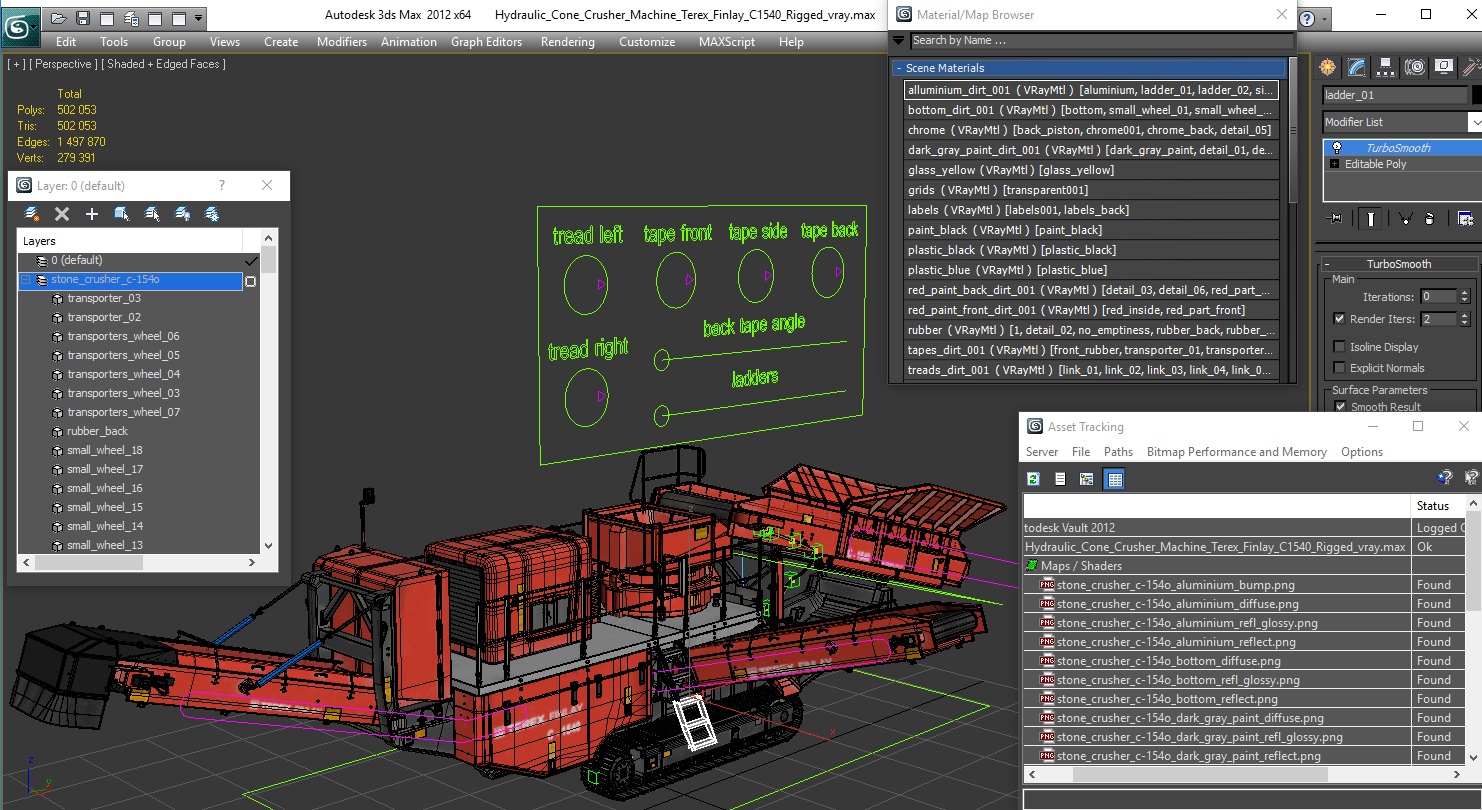
Task: Expand the Editable Poly plus box
Action: [1335, 164]
